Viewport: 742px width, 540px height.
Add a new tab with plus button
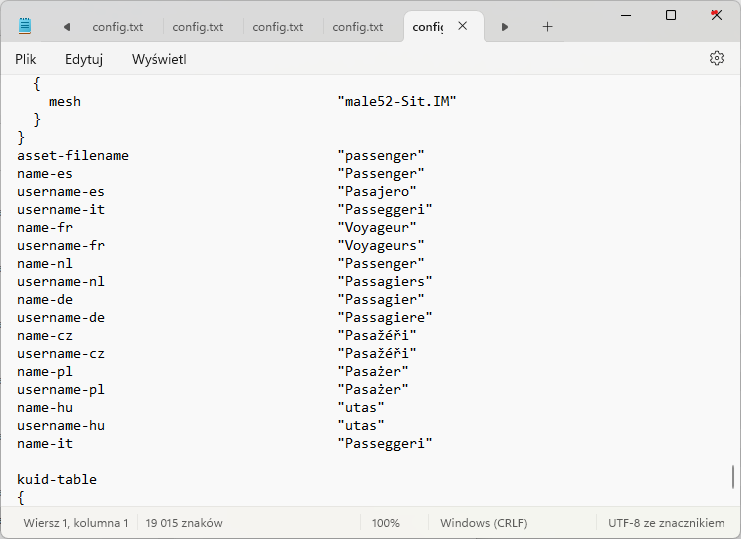[x=547, y=27]
